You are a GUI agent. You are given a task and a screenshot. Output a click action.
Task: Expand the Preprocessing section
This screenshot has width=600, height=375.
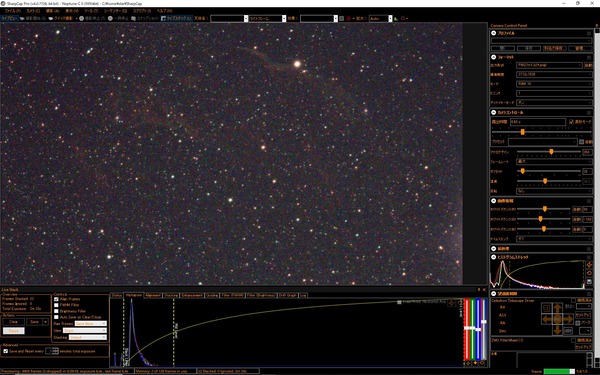[x=494, y=249]
